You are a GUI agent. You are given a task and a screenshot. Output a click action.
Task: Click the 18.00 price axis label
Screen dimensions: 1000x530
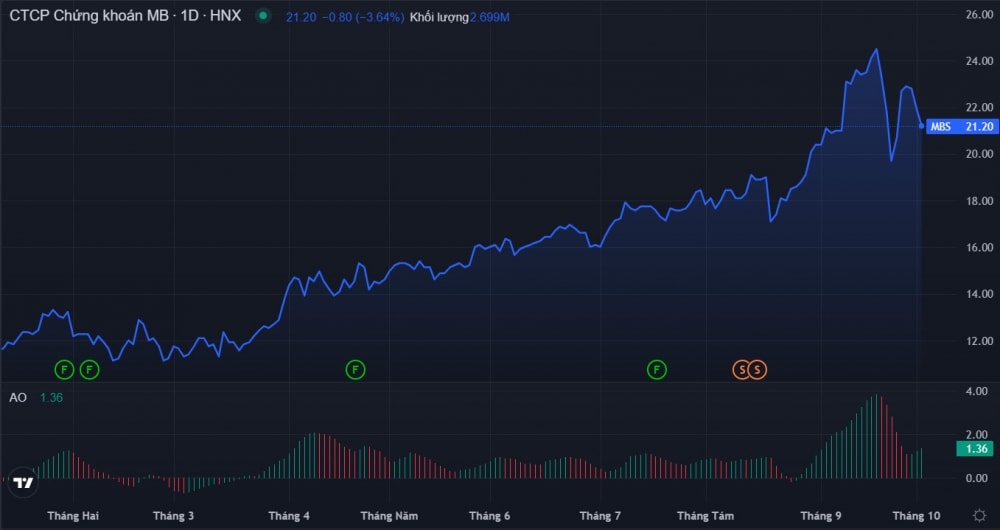point(980,201)
